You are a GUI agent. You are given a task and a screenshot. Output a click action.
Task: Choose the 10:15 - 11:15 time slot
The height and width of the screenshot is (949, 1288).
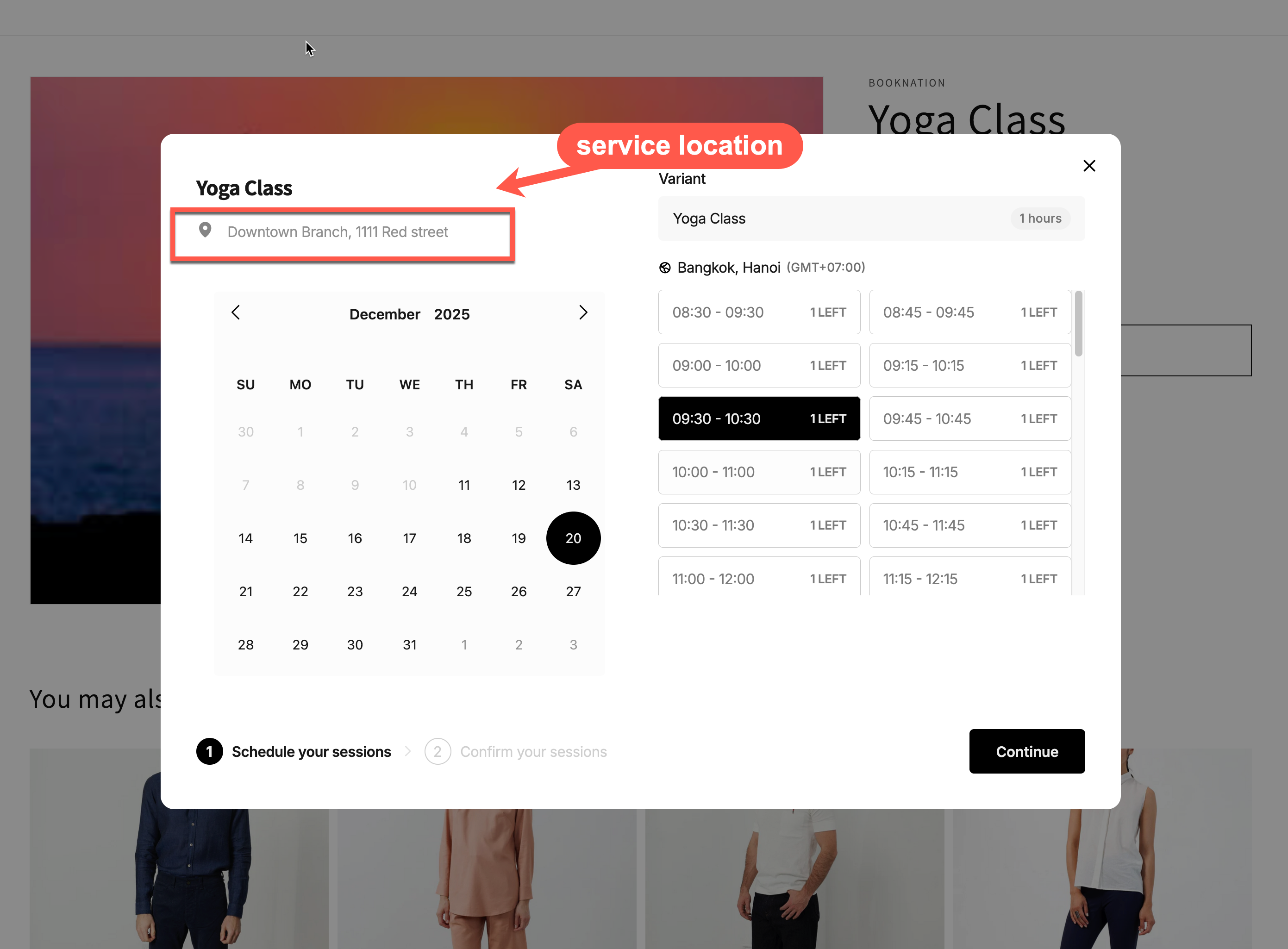click(970, 472)
